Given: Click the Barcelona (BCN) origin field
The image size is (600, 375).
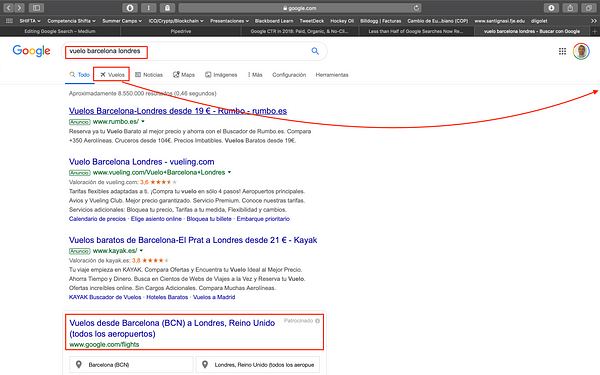Looking at the screenshot, I should pos(131,365).
